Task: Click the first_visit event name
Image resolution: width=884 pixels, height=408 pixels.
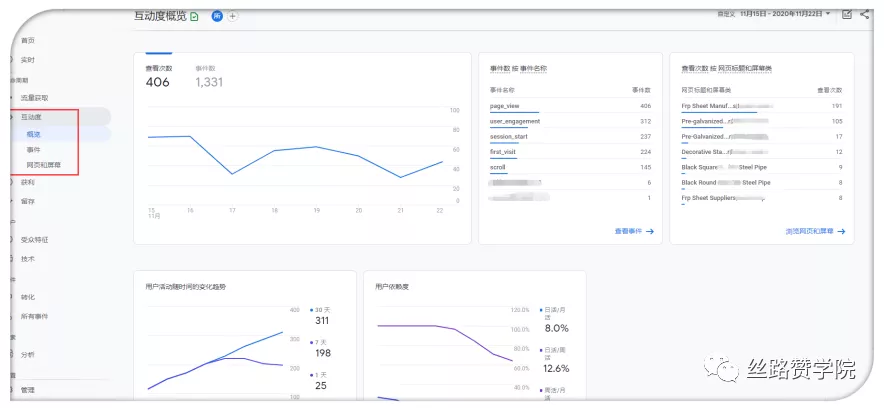Action: tap(503, 152)
